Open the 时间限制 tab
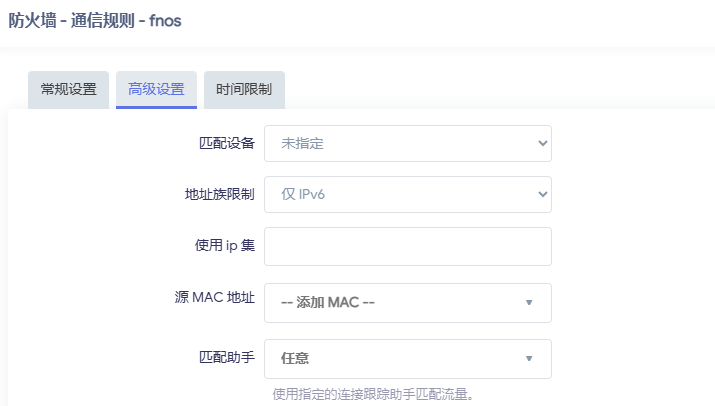Screen dimensions: 715x406 click(x=244, y=89)
